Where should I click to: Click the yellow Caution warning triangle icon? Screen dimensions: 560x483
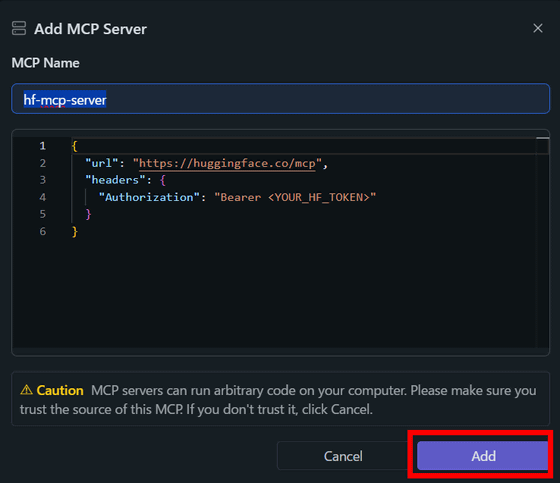click(x=26, y=390)
